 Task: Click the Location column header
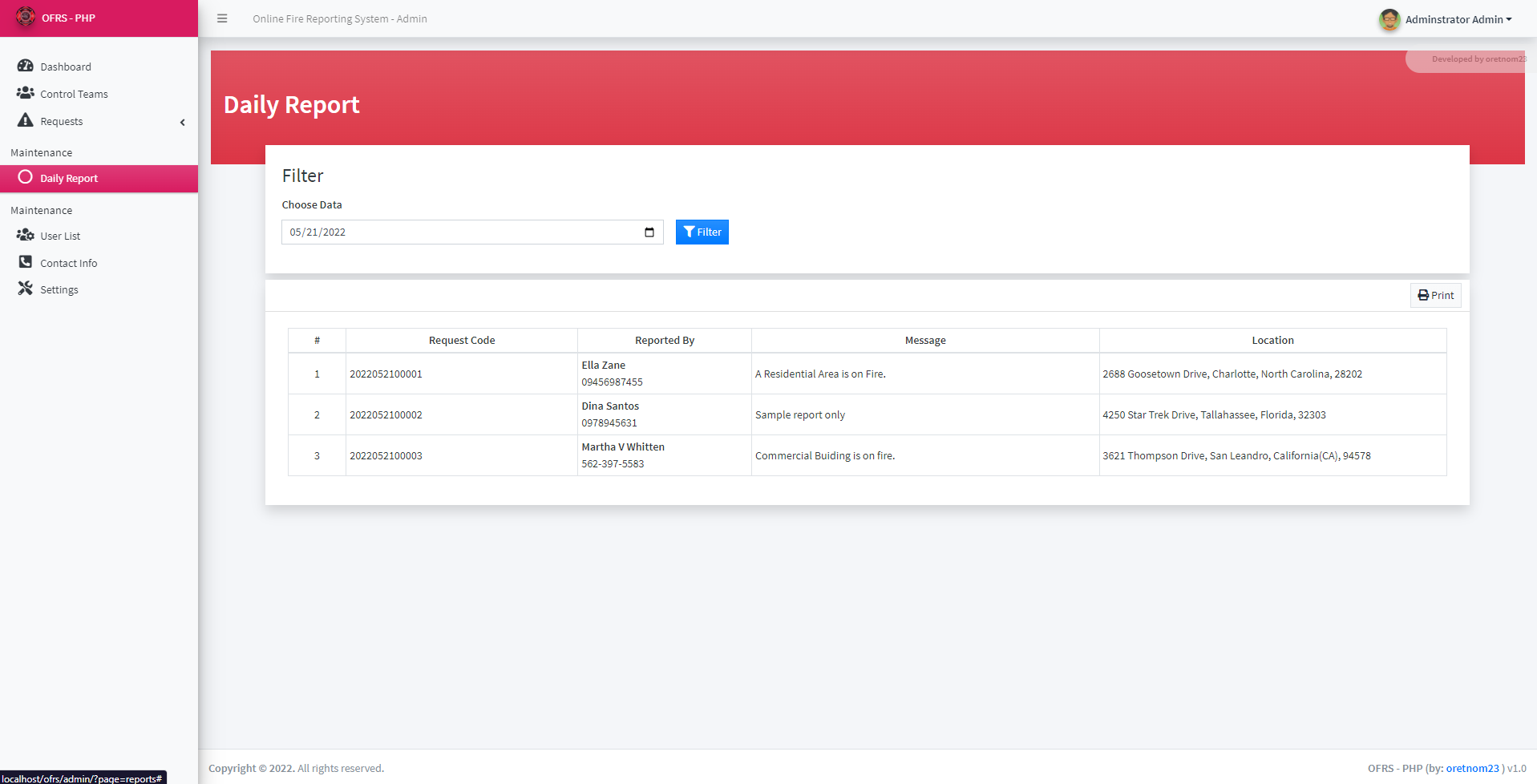(1273, 340)
